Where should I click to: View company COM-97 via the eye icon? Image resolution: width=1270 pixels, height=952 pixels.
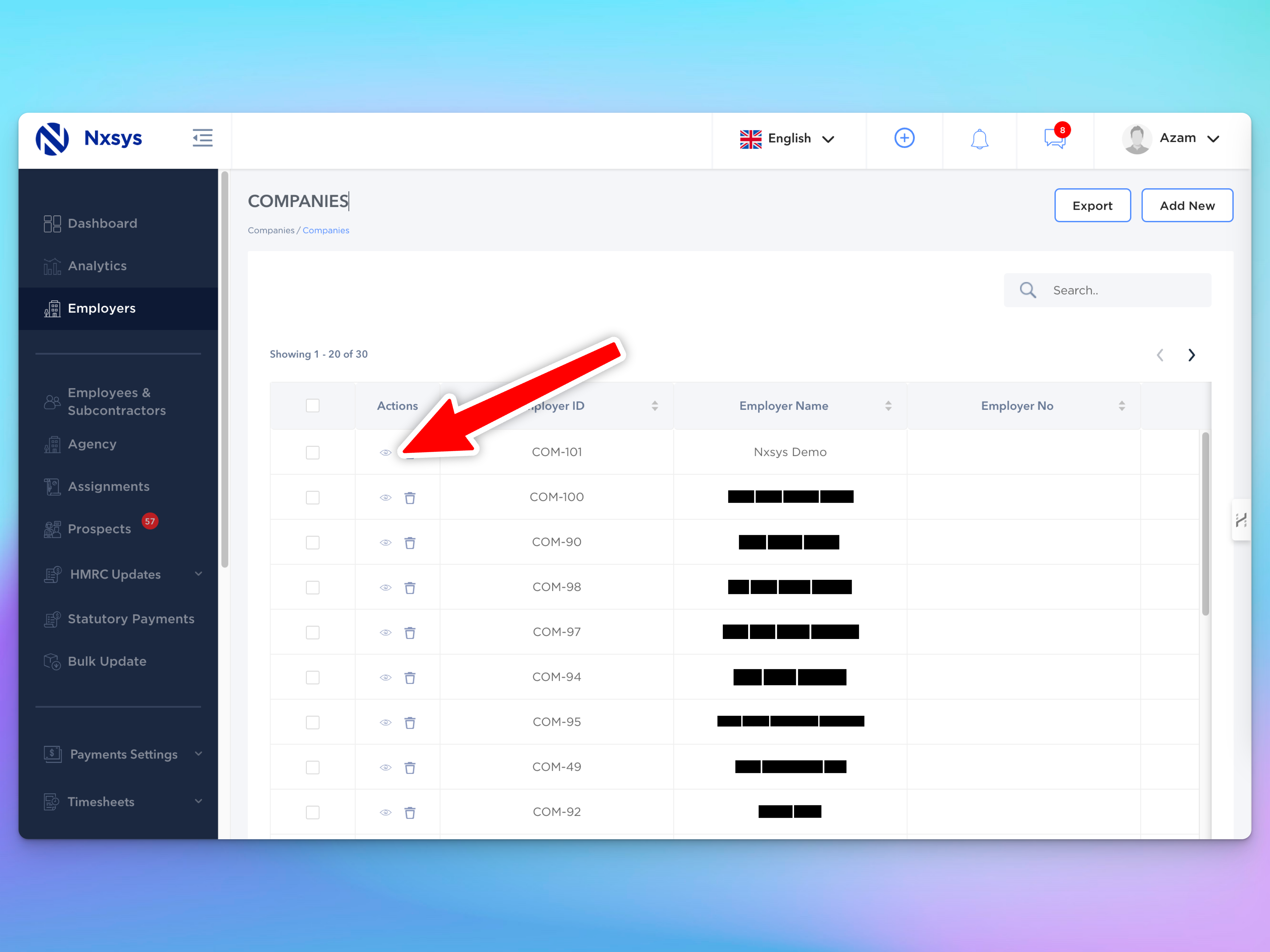[x=385, y=633]
